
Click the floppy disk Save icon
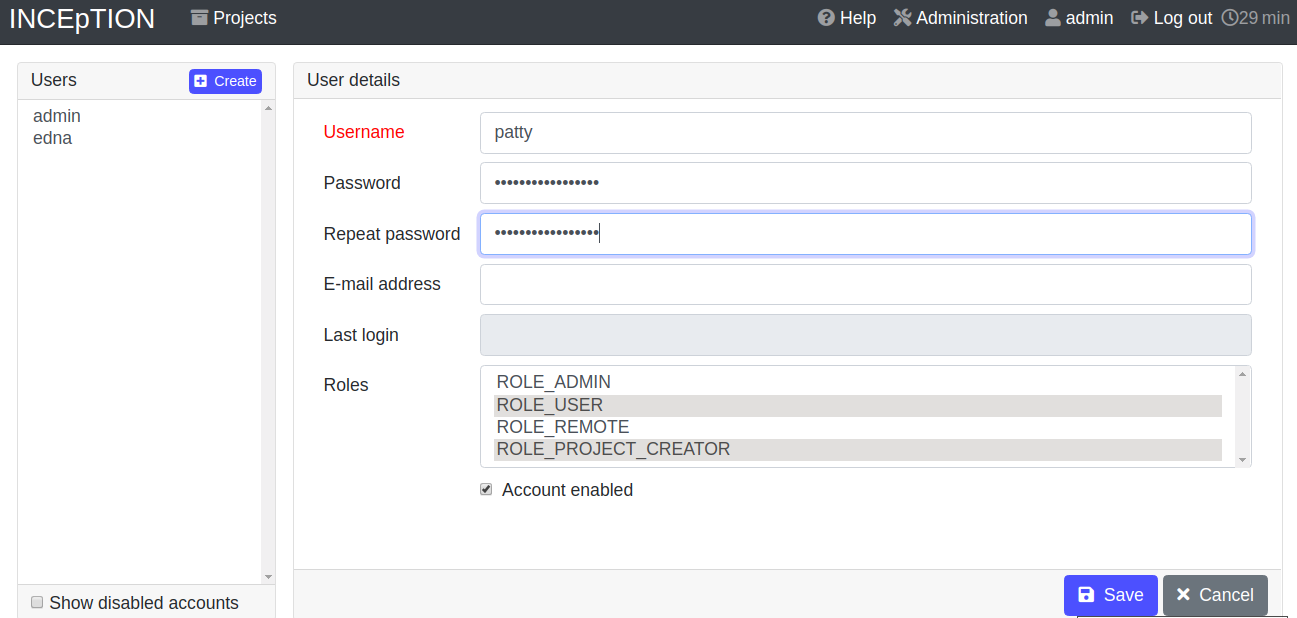[1086, 595]
